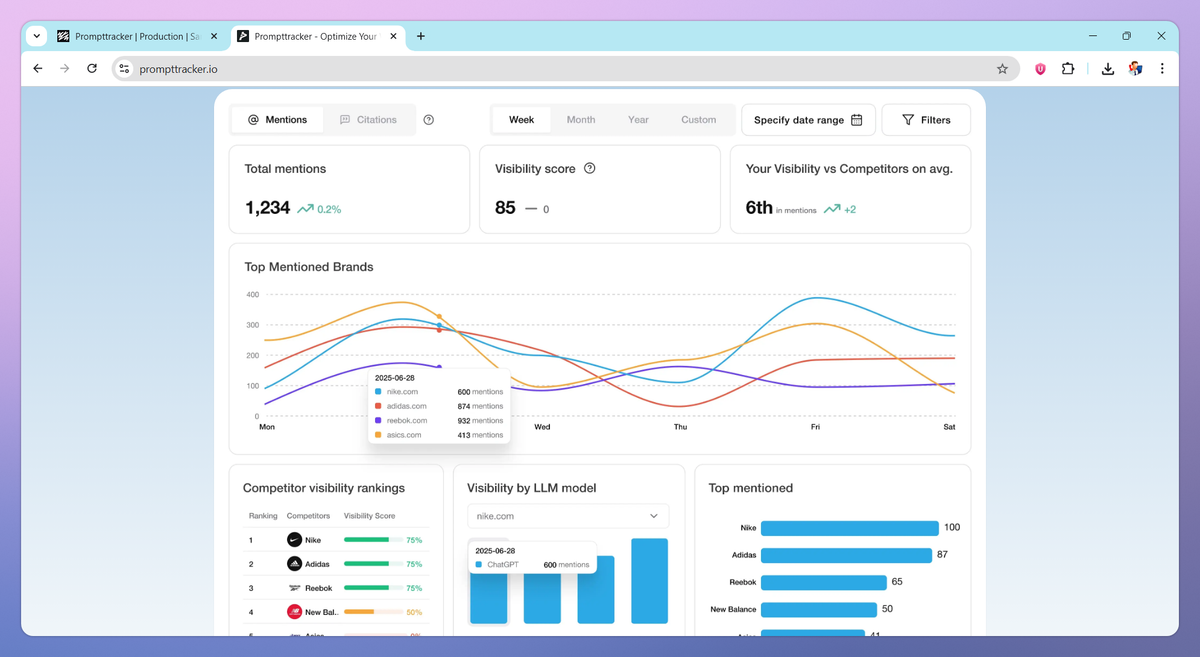Screen dimensions: 1200x657
Task: Open site information icon in address bar
Action: tap(124, 69)
